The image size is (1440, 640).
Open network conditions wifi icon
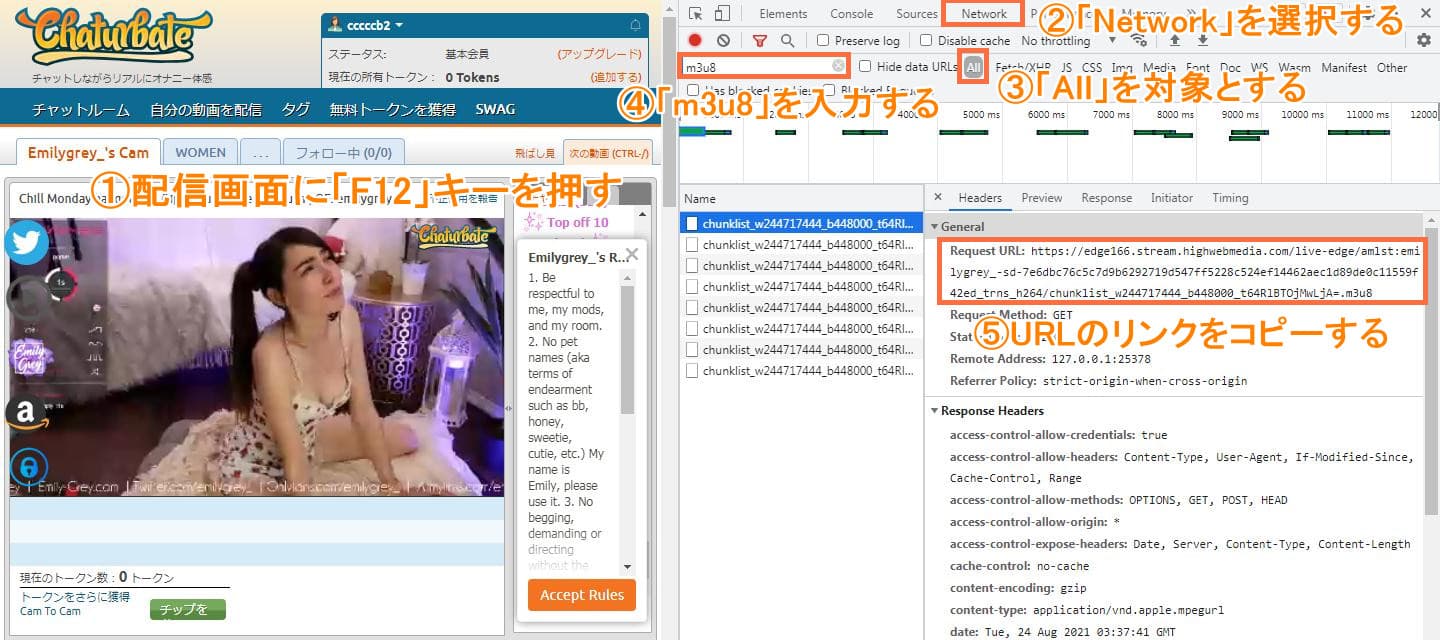1138,40
